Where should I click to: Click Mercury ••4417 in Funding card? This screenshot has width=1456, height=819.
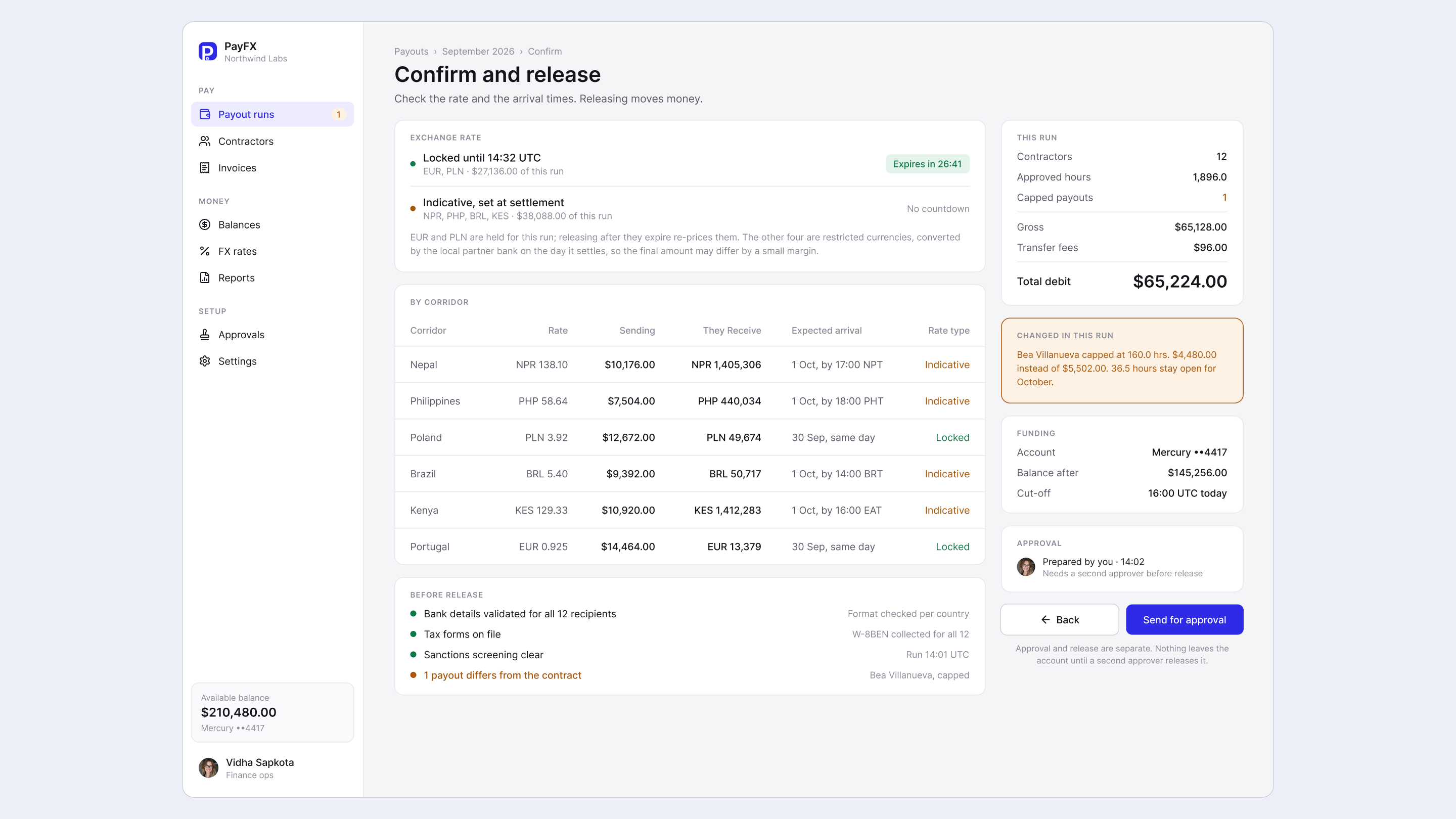point(1189,452)
